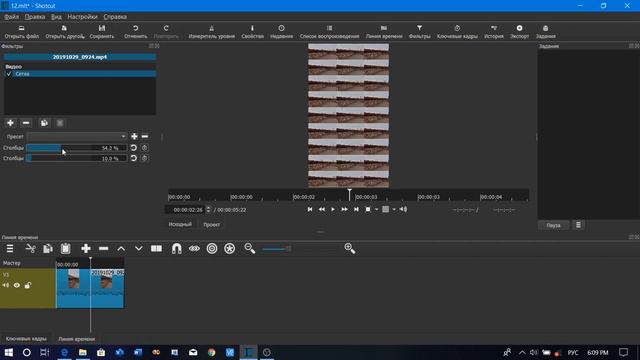Enable keyframes for the 54.2% parameter
The height and width of the screenshot is (360, 640).
point(144,148)
